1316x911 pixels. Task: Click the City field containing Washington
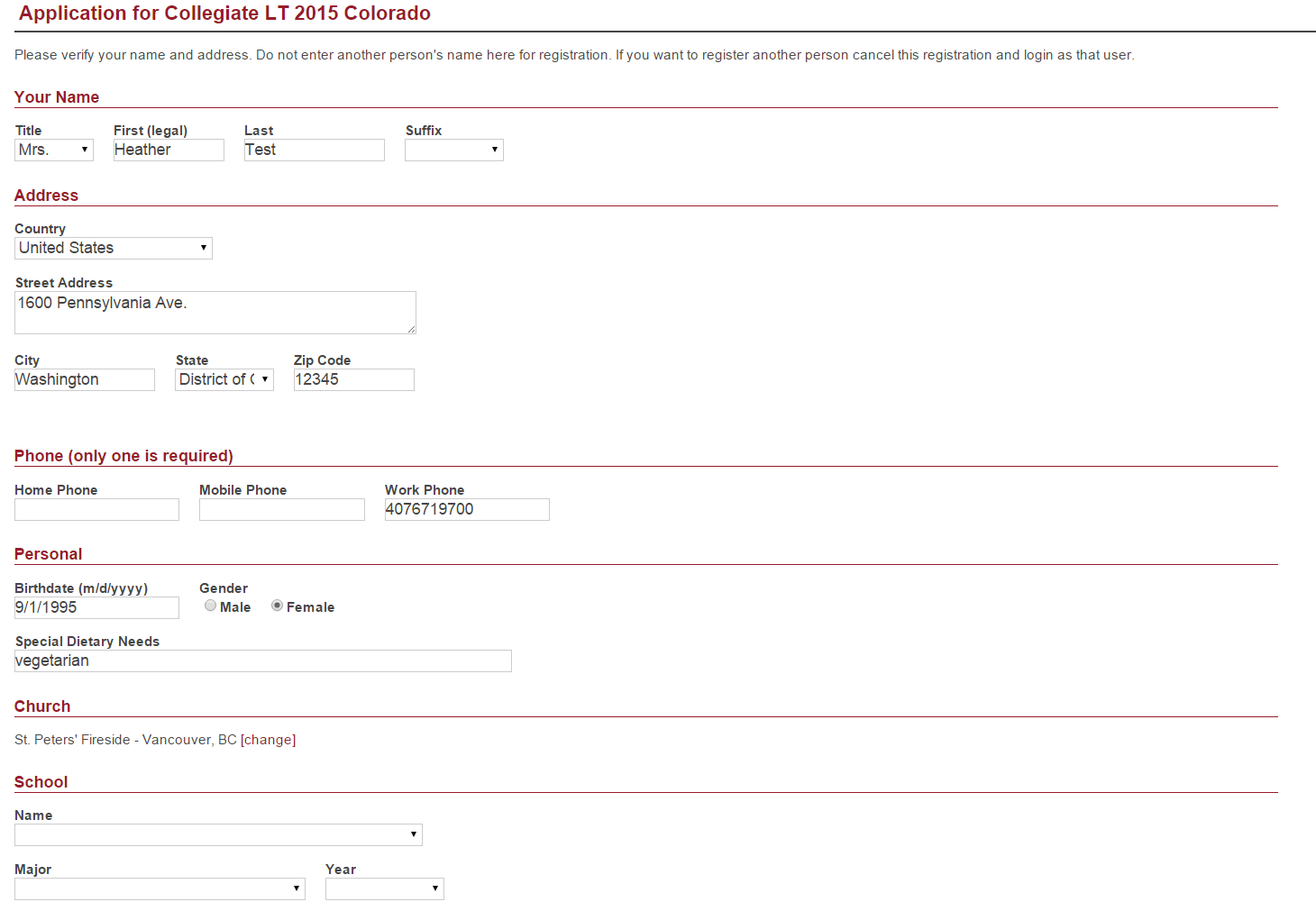tap(85, 379)
